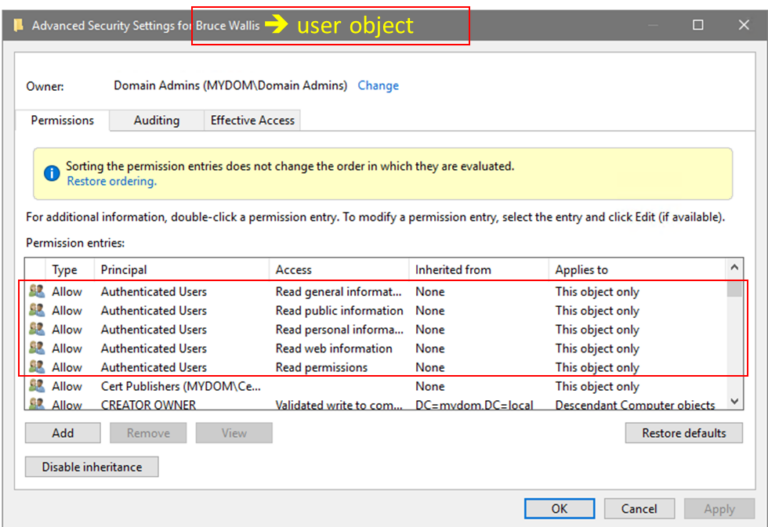
Task: Click the group icon on the Read personal information row
Action: (37, 329)
